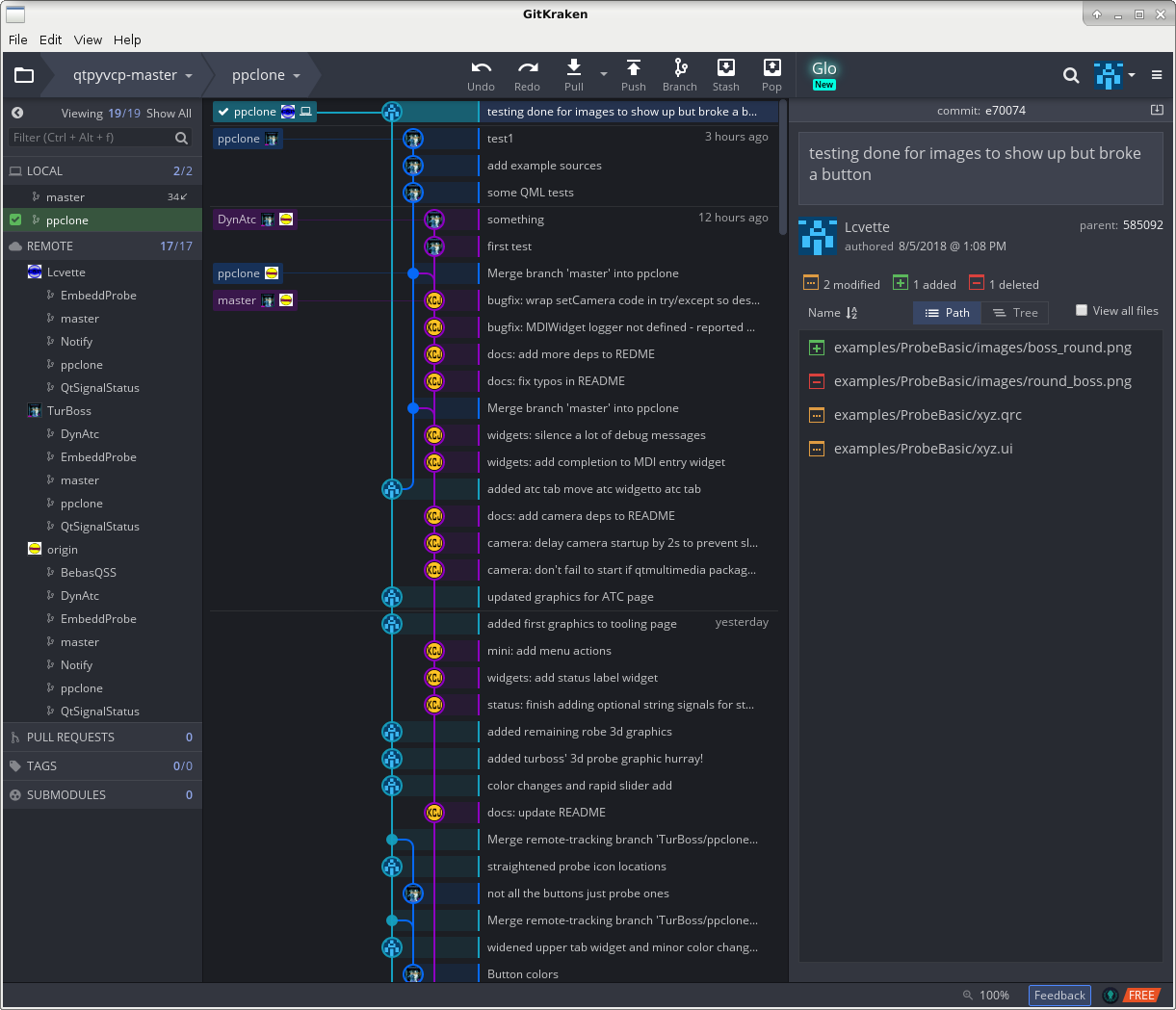Open the profile dropdown arrow
This screenshot has height=1010, width=1176.
1132,75
